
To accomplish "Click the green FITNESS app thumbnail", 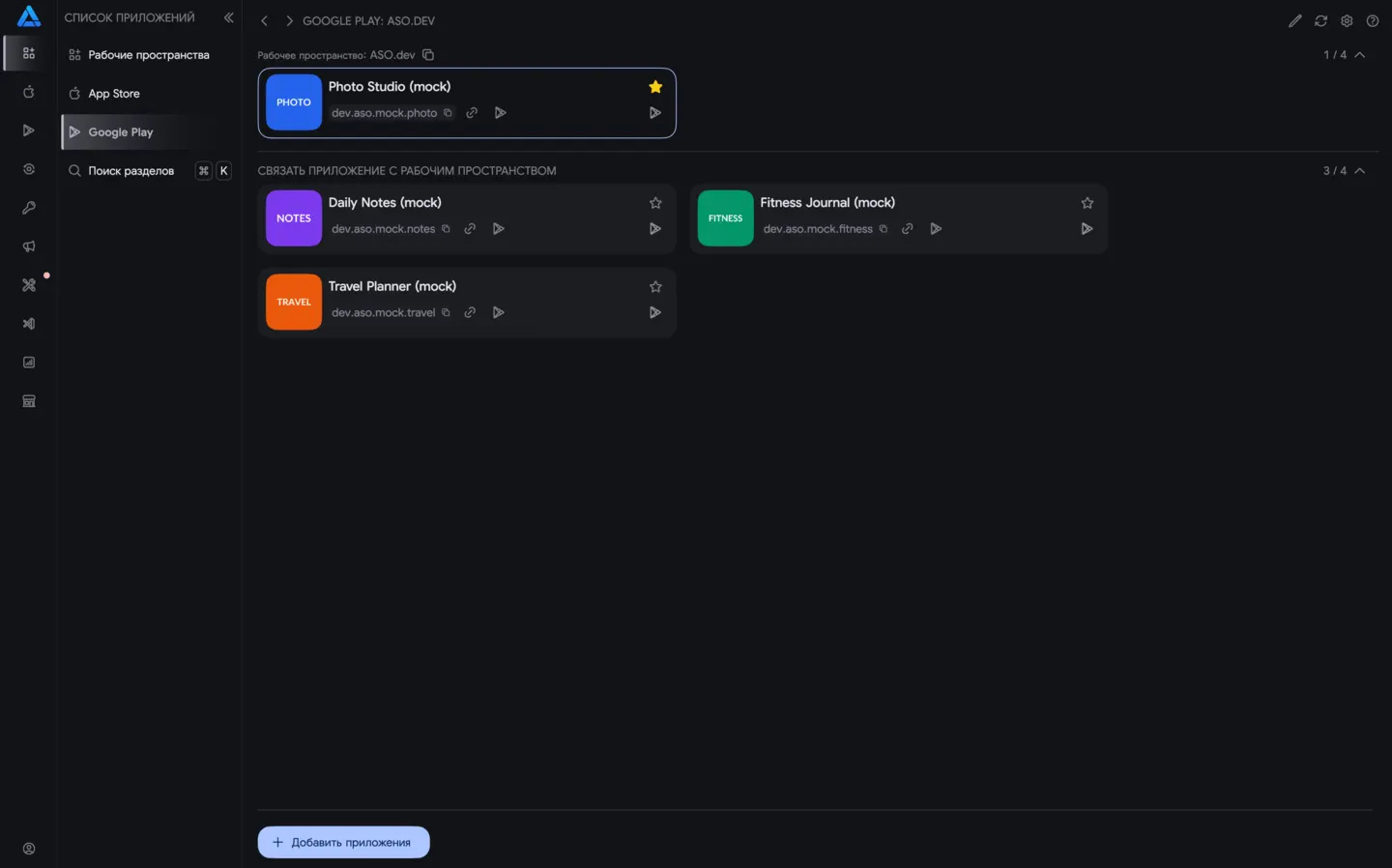I will point(725,218).
